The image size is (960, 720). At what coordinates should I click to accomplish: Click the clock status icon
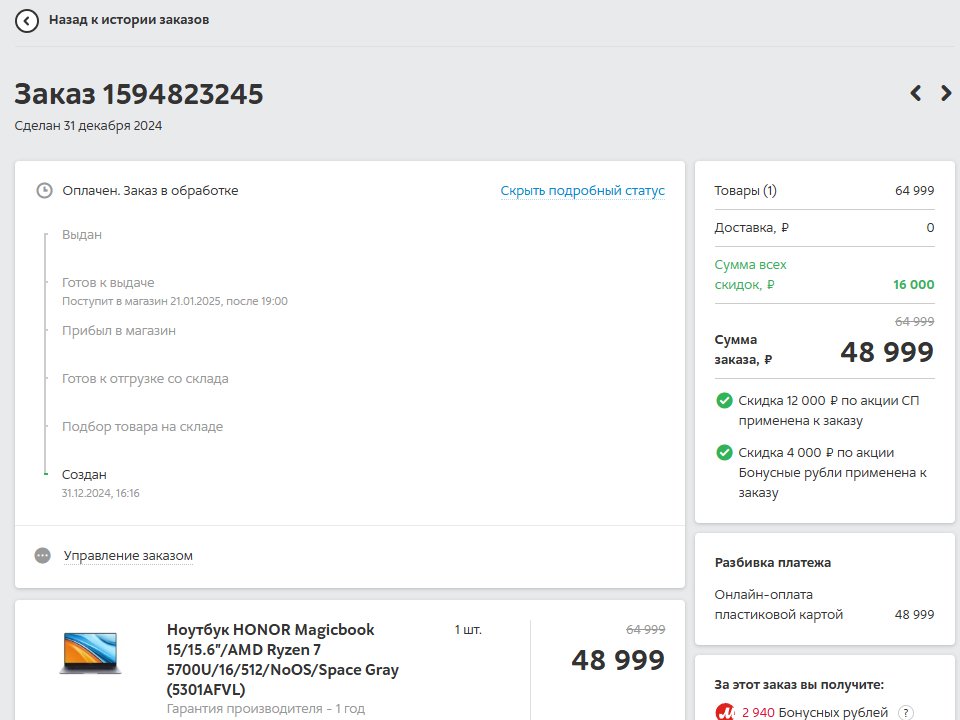44,190
